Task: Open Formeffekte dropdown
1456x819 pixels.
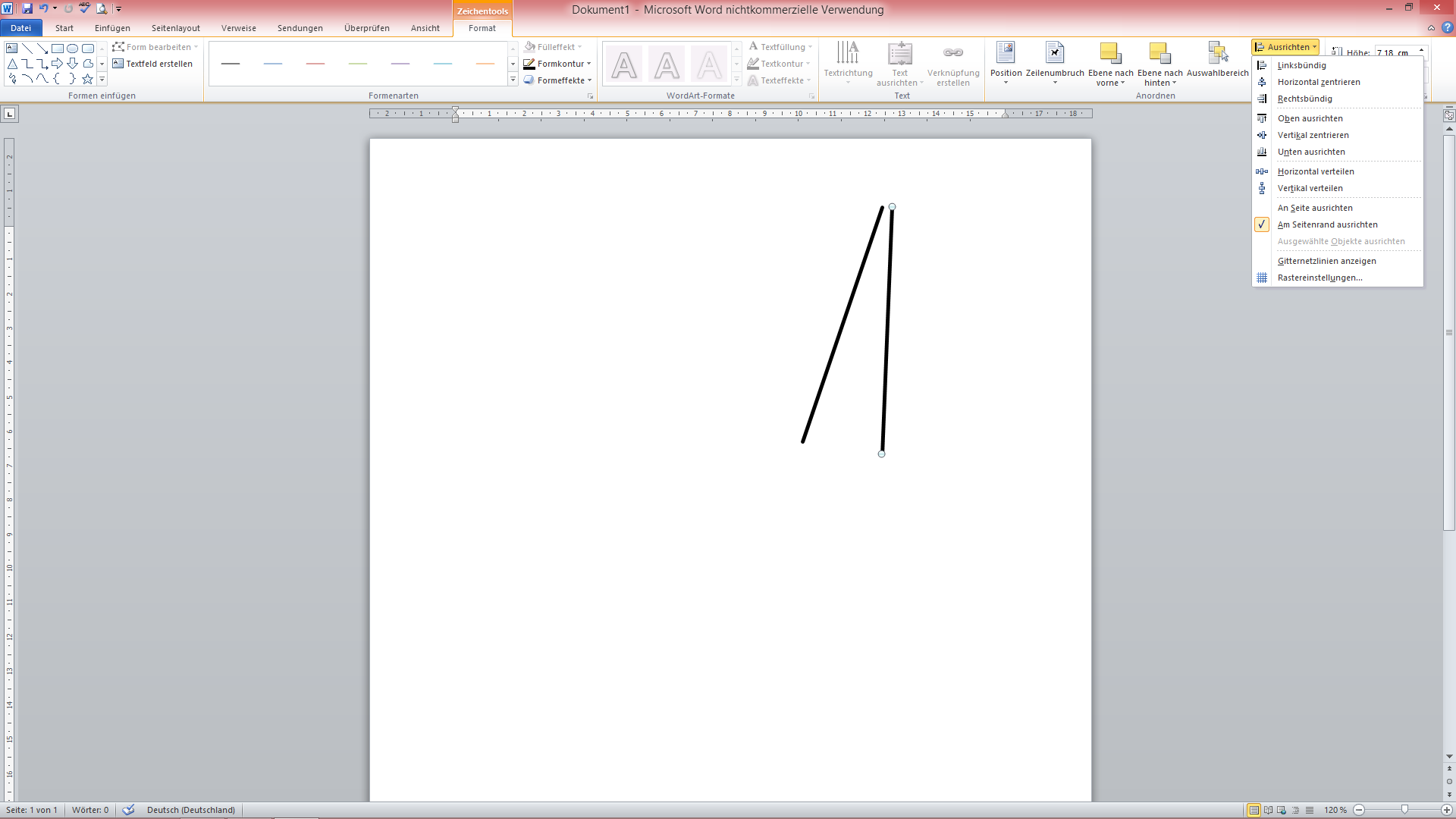Action: (x=557, y=80)
